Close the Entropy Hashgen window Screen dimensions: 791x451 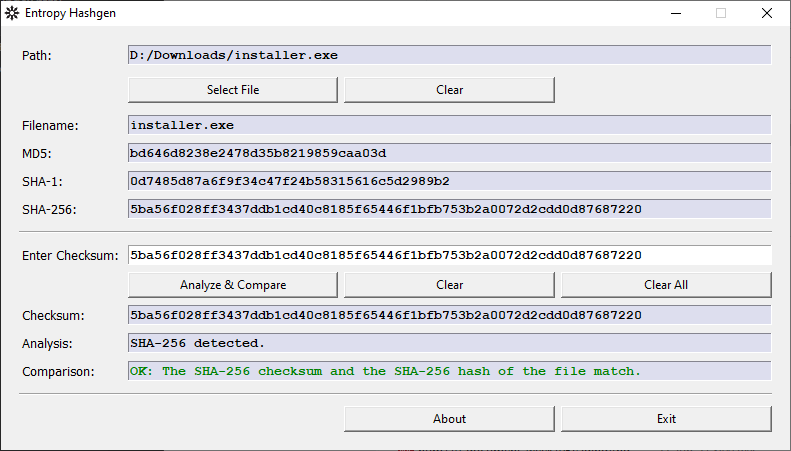[767, 13]
